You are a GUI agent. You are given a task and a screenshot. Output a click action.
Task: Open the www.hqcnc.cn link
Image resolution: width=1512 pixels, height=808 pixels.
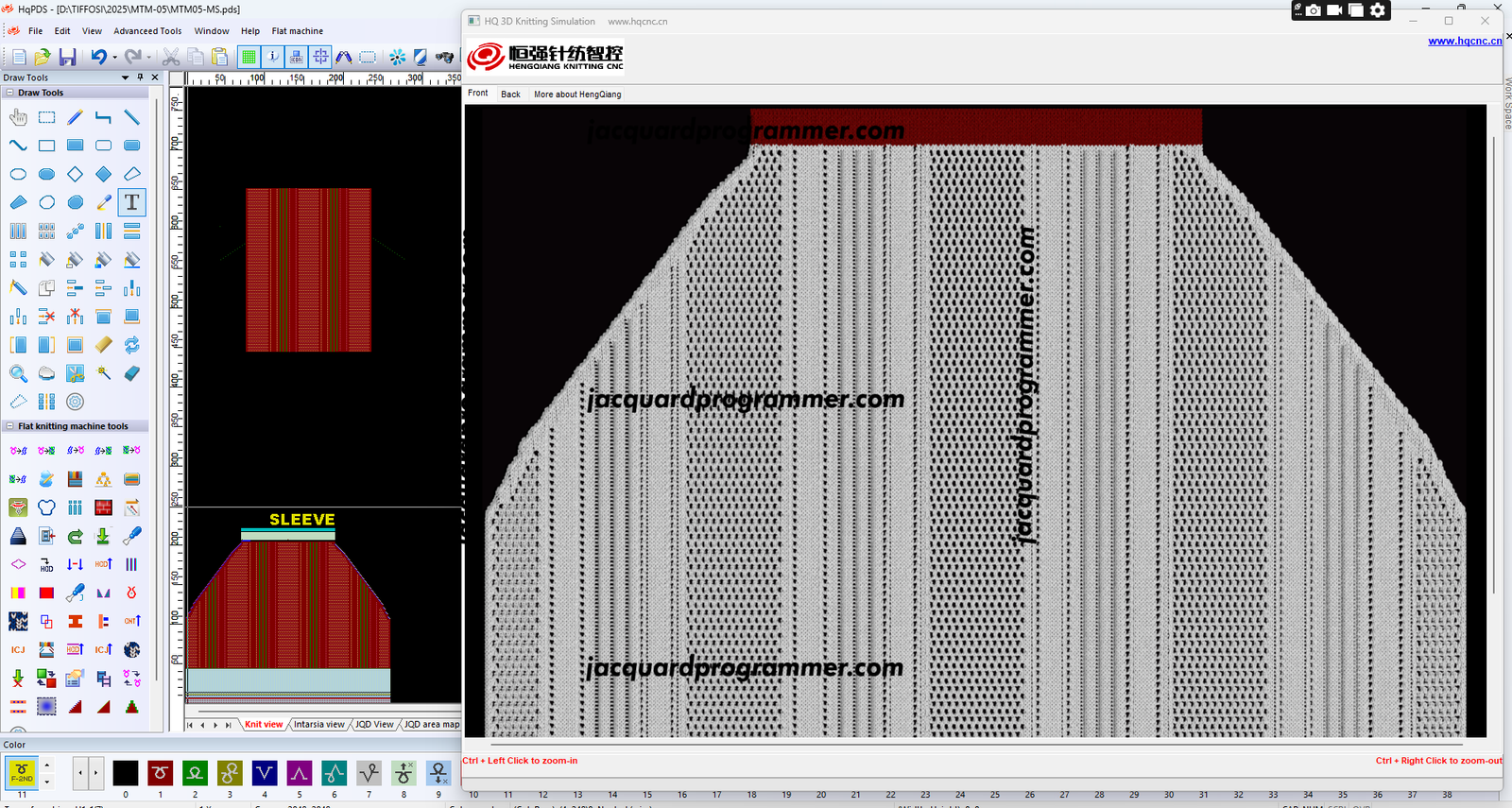tap(1464, 41)
